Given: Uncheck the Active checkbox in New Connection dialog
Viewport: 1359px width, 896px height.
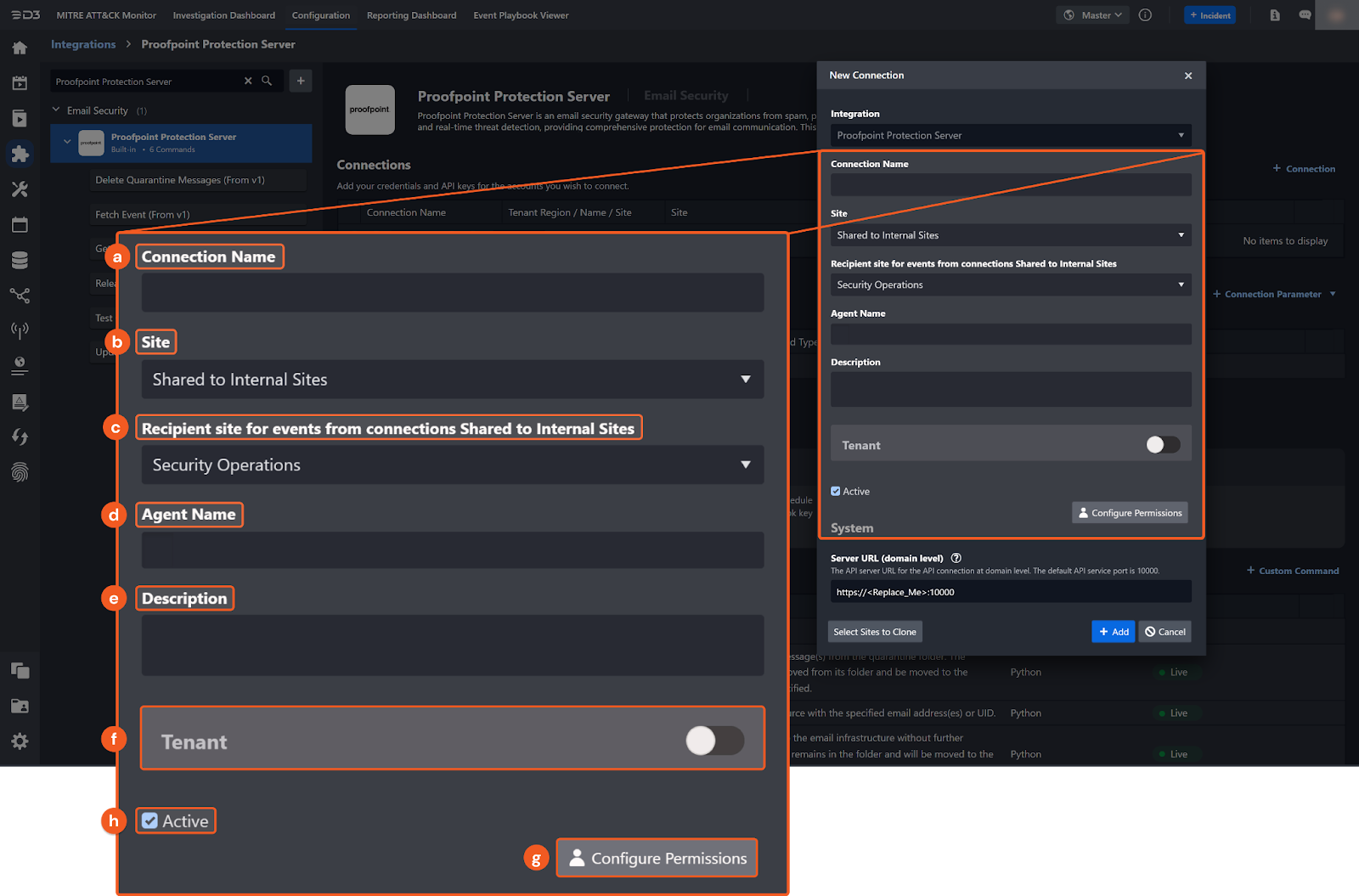Looking at the screenshot, I should (836, 491).
